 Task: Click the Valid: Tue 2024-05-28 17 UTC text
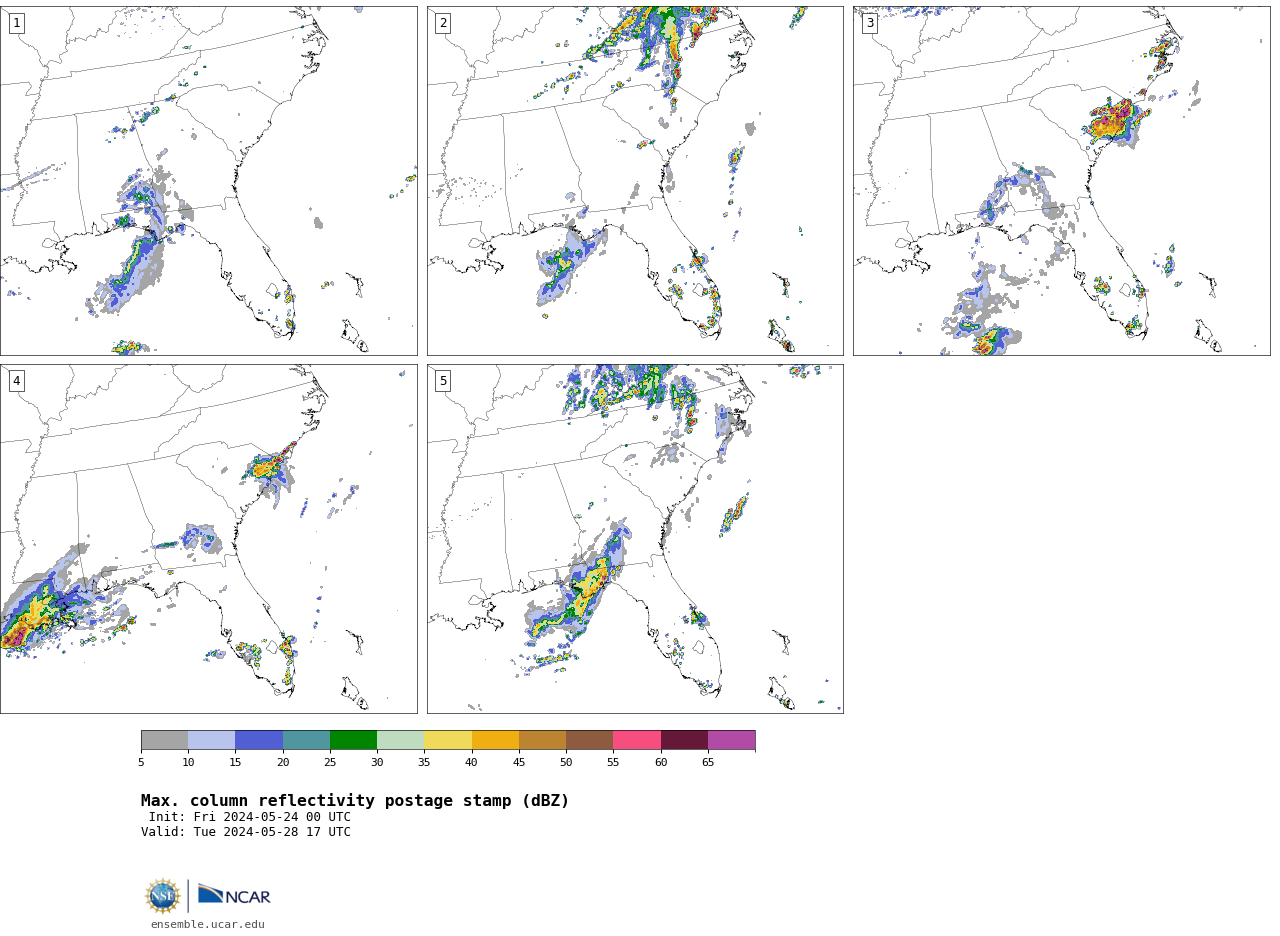[246, 832]
